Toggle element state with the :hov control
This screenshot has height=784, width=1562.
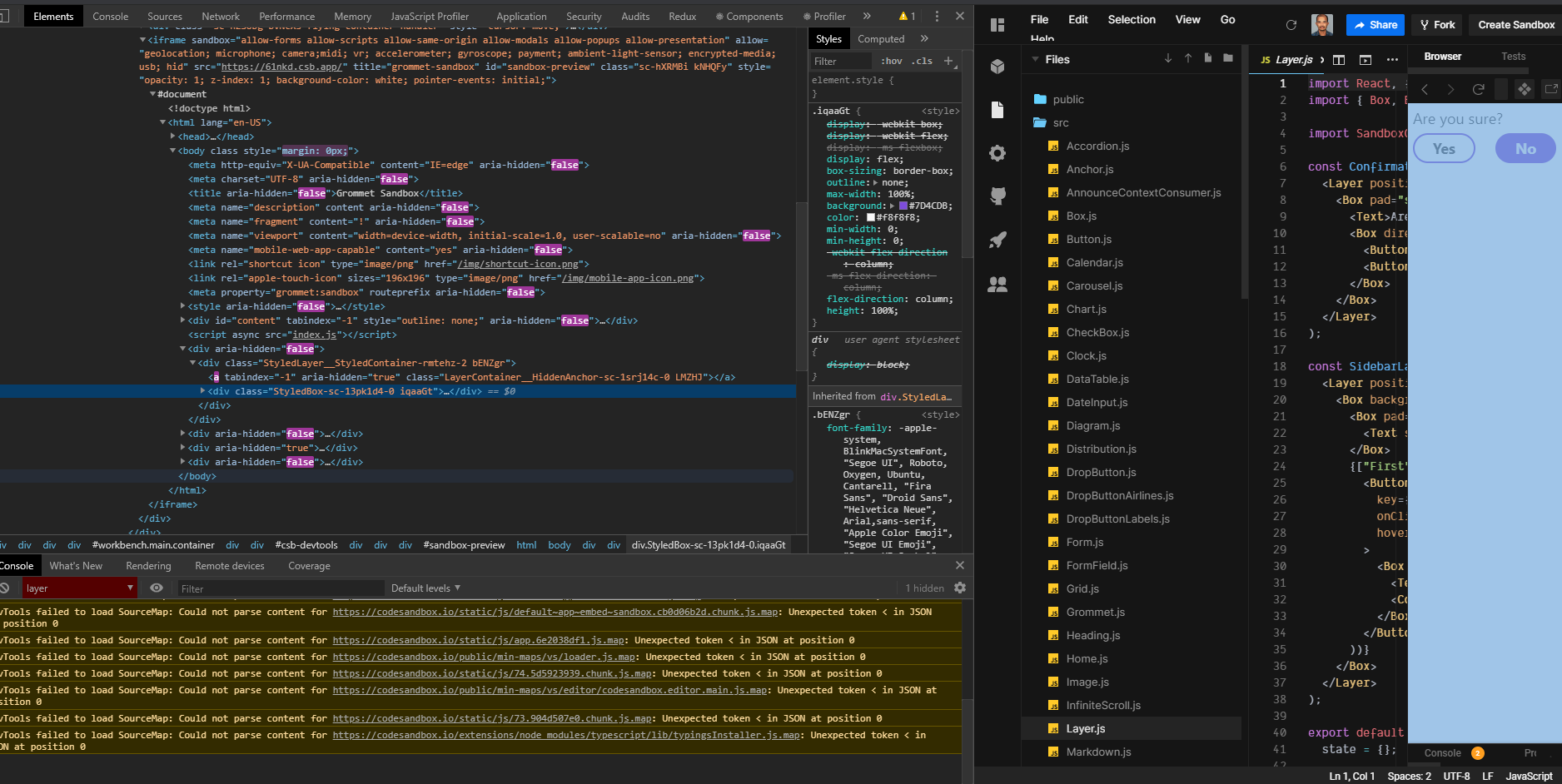[x=891, y=60]
